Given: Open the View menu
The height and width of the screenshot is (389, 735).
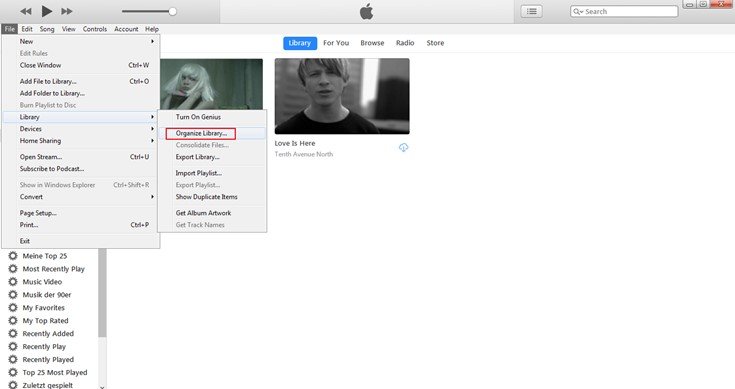Looking at the screenshot, I should click(68, 29).
